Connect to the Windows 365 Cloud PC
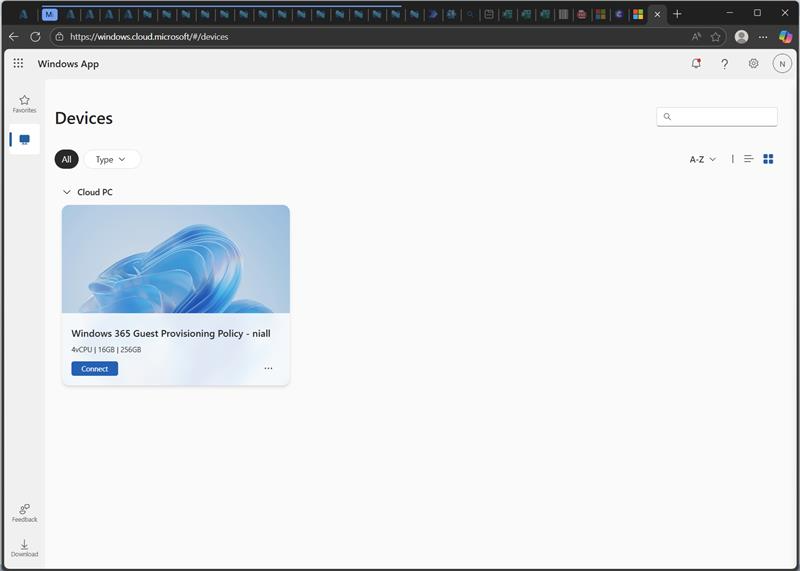 [94, 368]
